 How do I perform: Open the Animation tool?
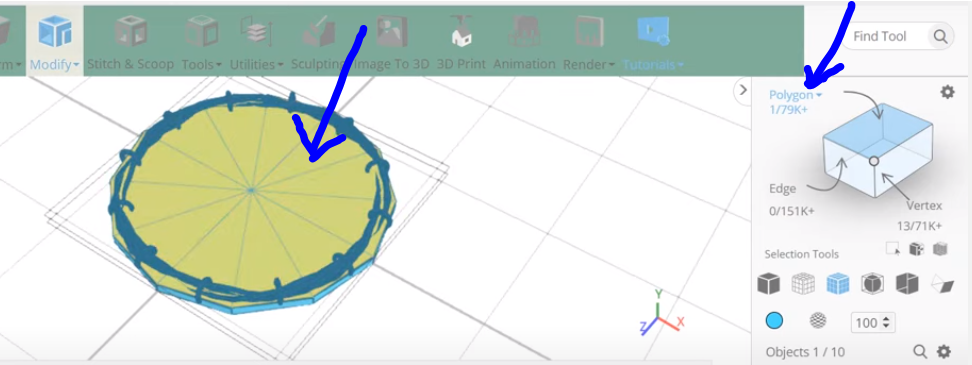524,64
